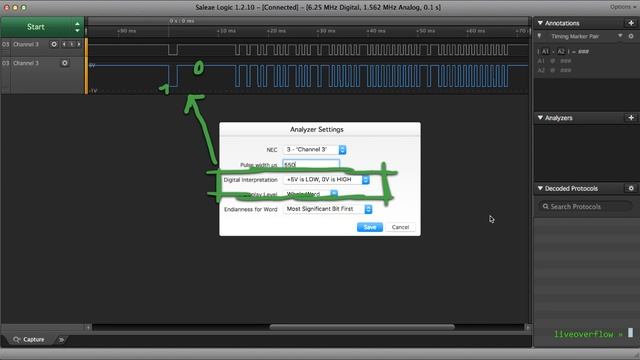Click the 'Endianness for Word' label
Image resolution: width=640 pixels, height=360 pixels.
[251, 209]
